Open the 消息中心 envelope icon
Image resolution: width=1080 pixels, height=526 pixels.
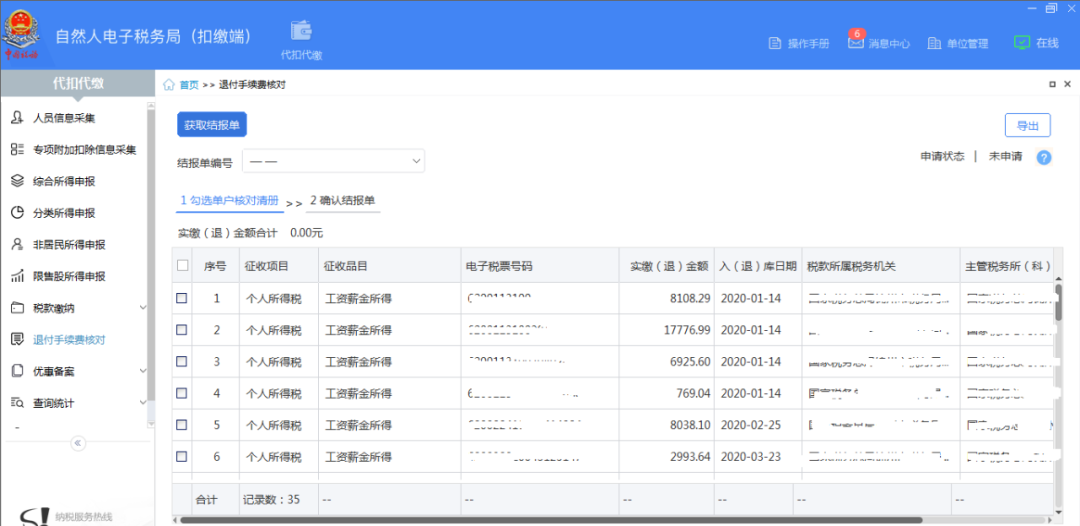[x=855, y=43]
